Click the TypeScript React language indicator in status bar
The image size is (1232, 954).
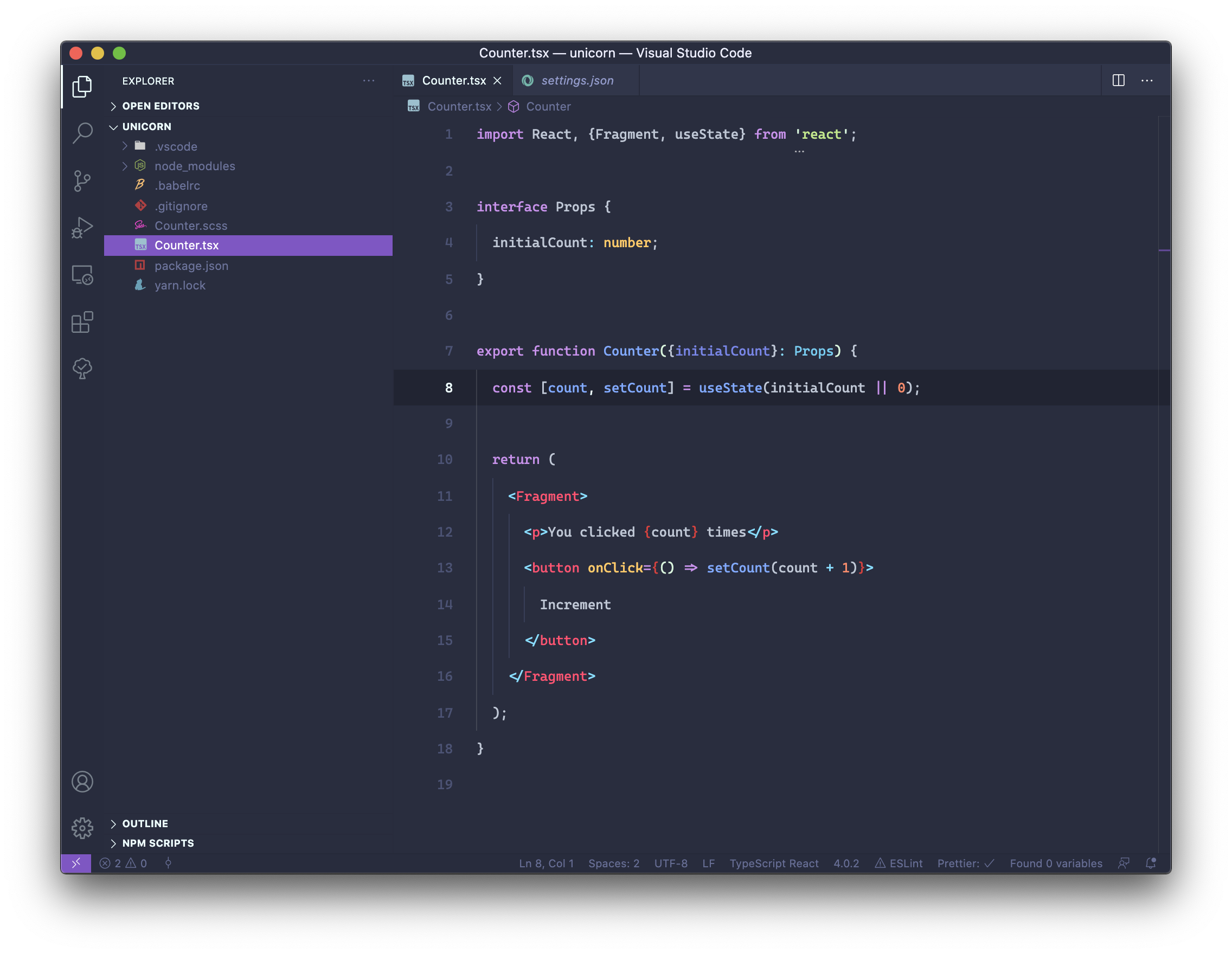click(x=775, y=863)
